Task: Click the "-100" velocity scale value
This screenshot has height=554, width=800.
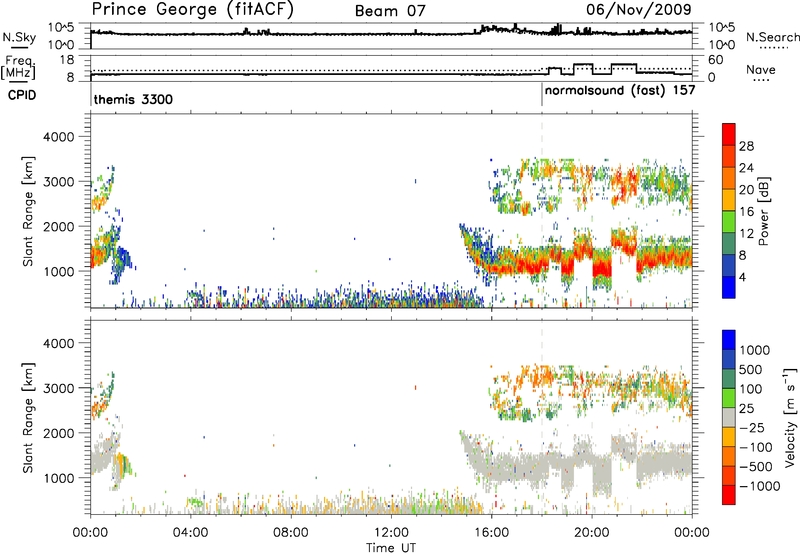Action: point(756,447)
